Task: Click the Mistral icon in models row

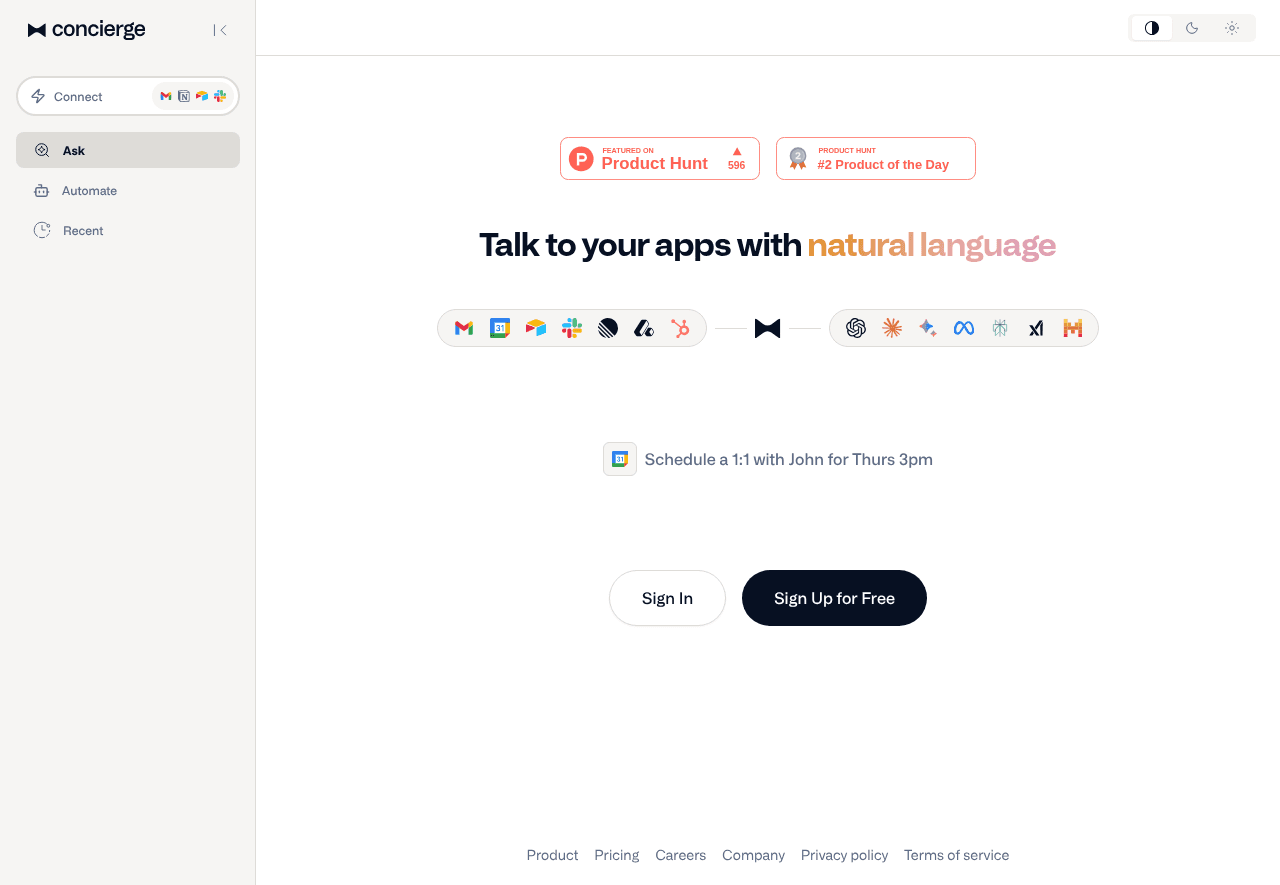Action: 1072,328
